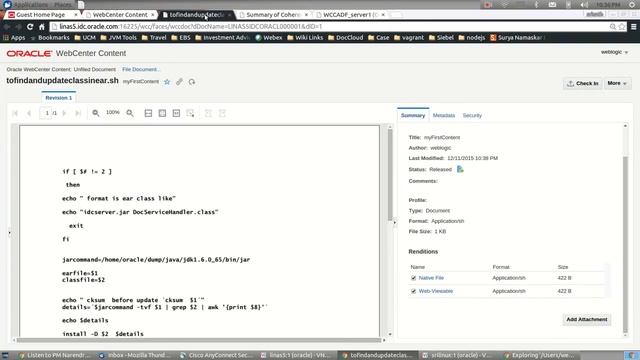Mark document as favorite with star icon
Screen dimensions: 640x360
(167, 82)
